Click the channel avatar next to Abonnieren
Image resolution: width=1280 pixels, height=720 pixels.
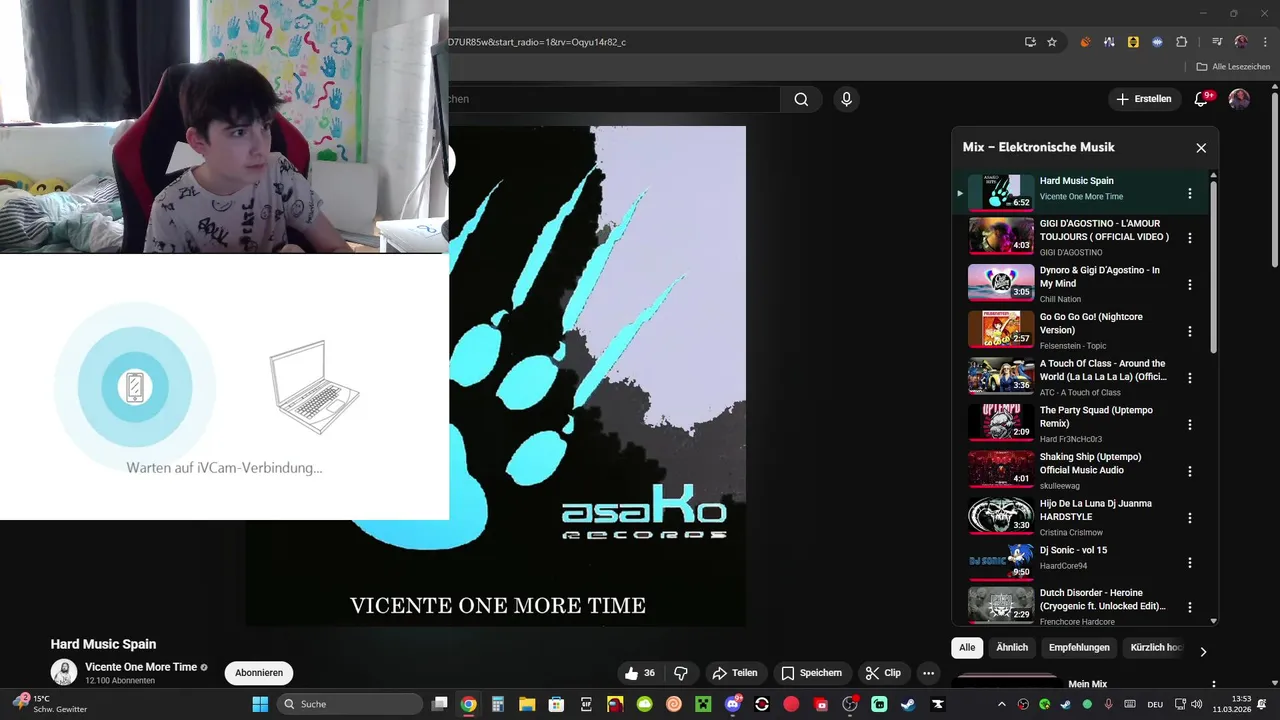pyautogui.click(x=64, y=673)
